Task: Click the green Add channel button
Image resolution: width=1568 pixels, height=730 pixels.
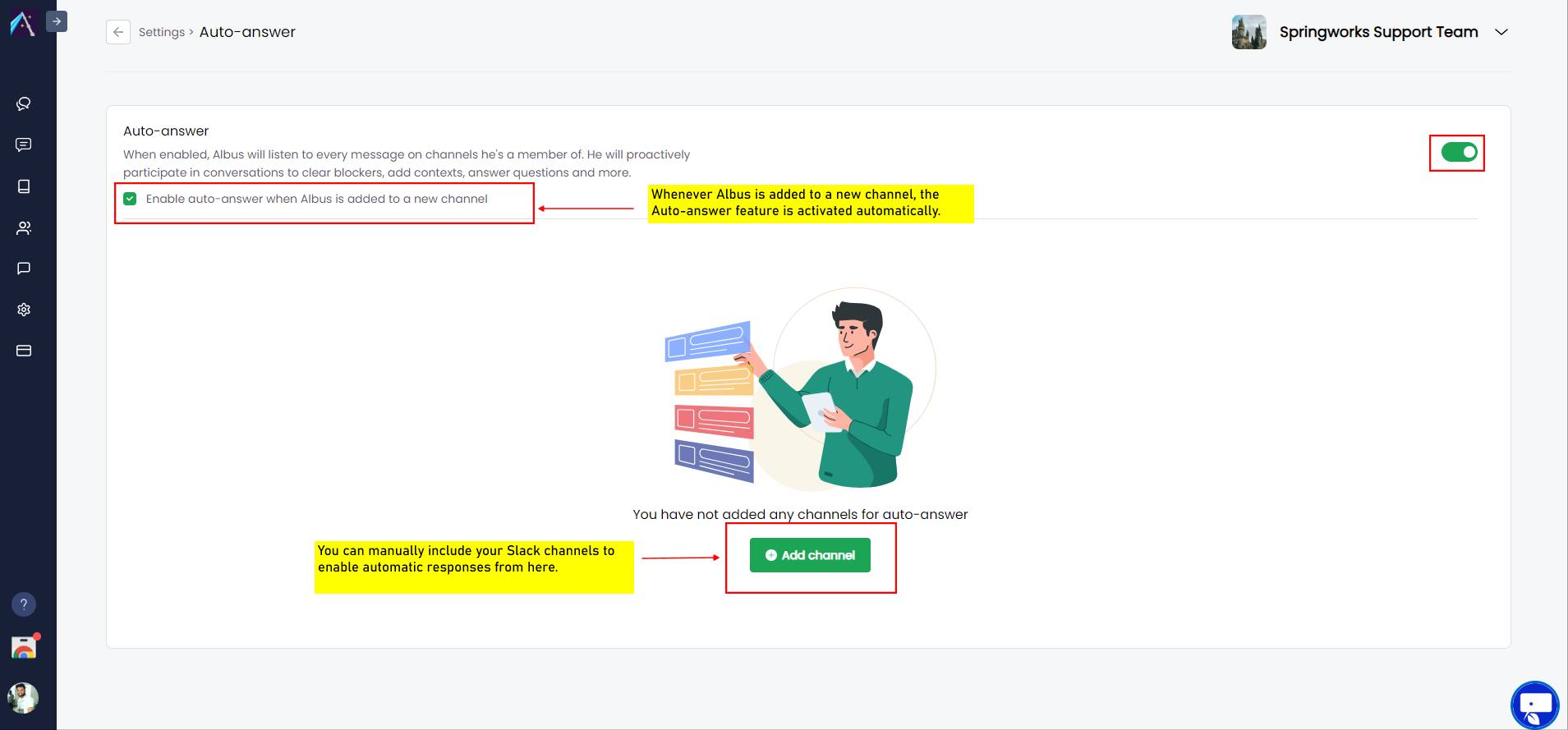Action: click(810, 555)
